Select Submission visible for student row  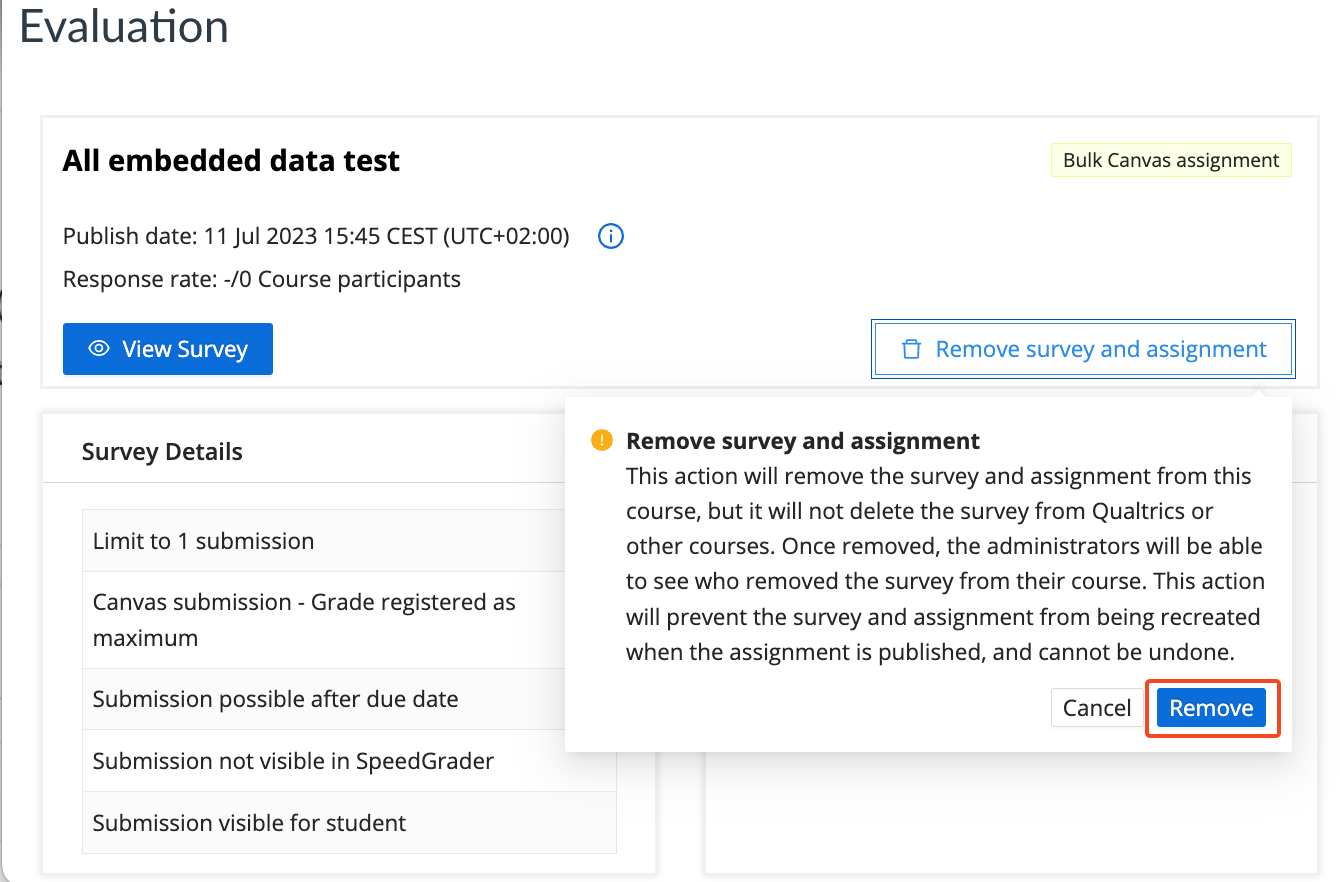[250, 823]
